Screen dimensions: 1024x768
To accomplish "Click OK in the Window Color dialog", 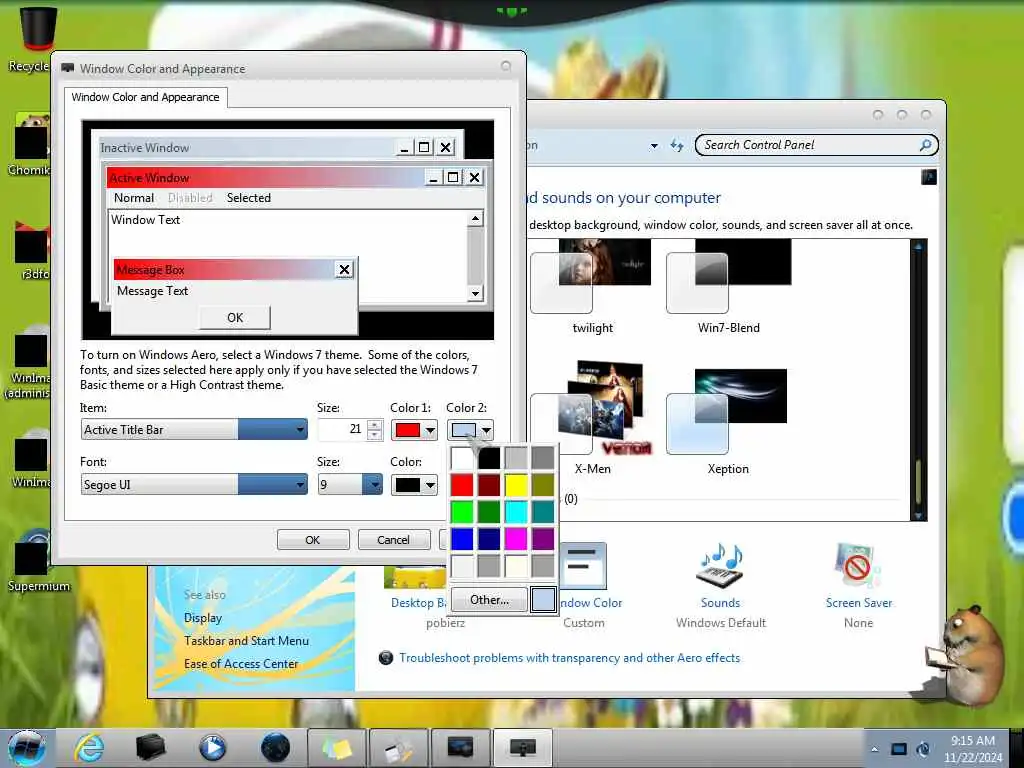I will tap(313, 540).
